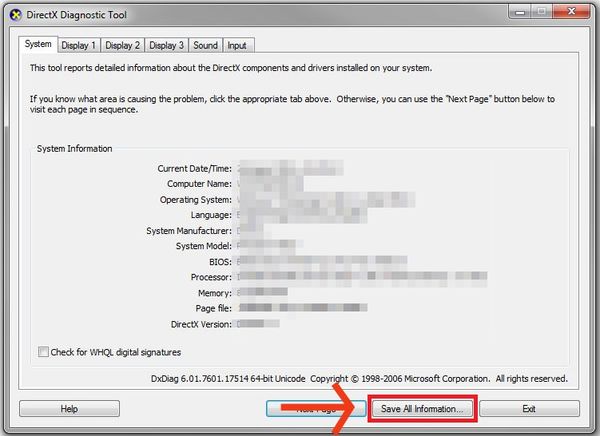This screenshot has width=600, height=436.
Task: Click the Next Page button
Action: pyautogui.click(x=310, y=409)
